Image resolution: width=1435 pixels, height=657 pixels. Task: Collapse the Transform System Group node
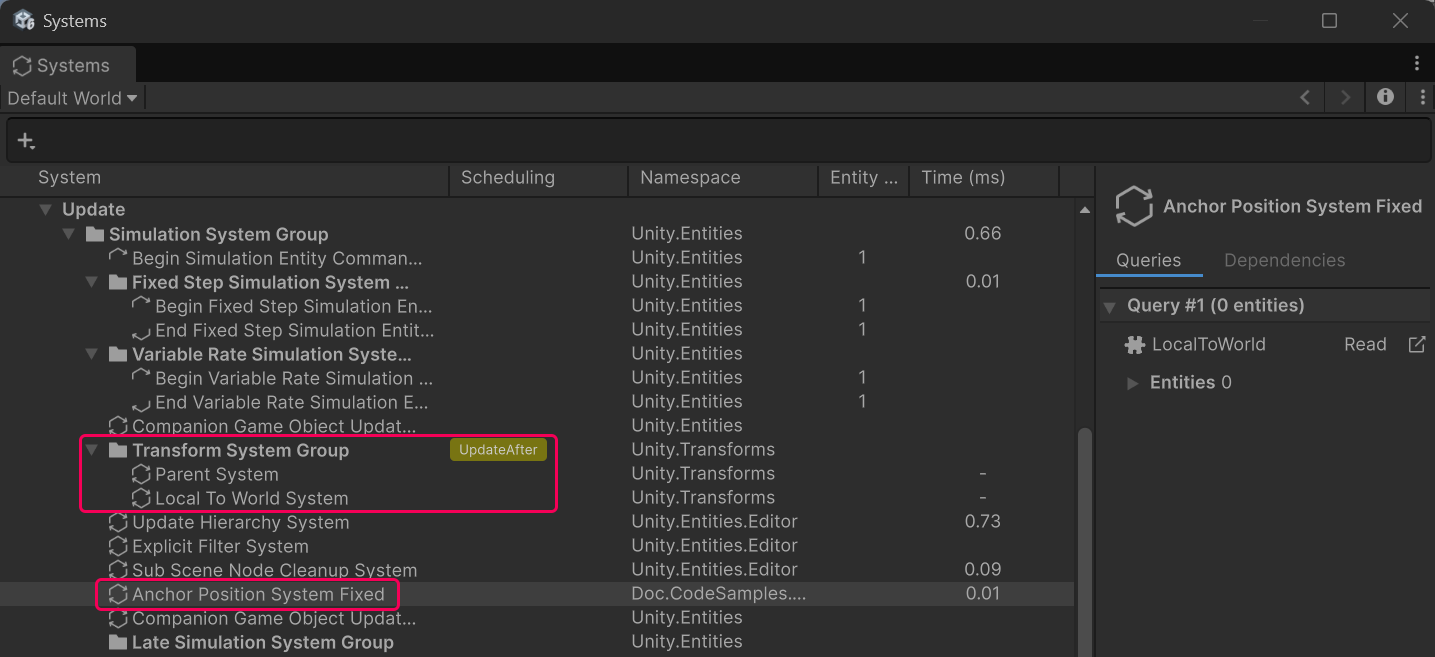tap(91, 450)
